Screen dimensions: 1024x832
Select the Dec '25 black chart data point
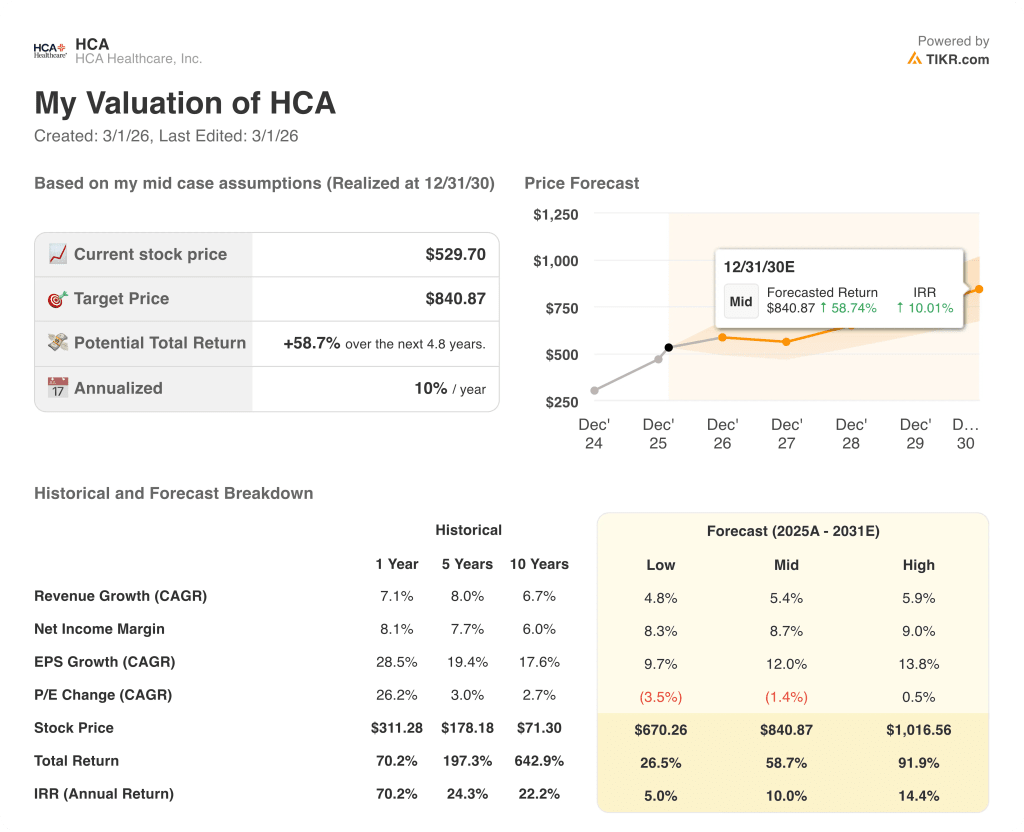tap(668, 348)
